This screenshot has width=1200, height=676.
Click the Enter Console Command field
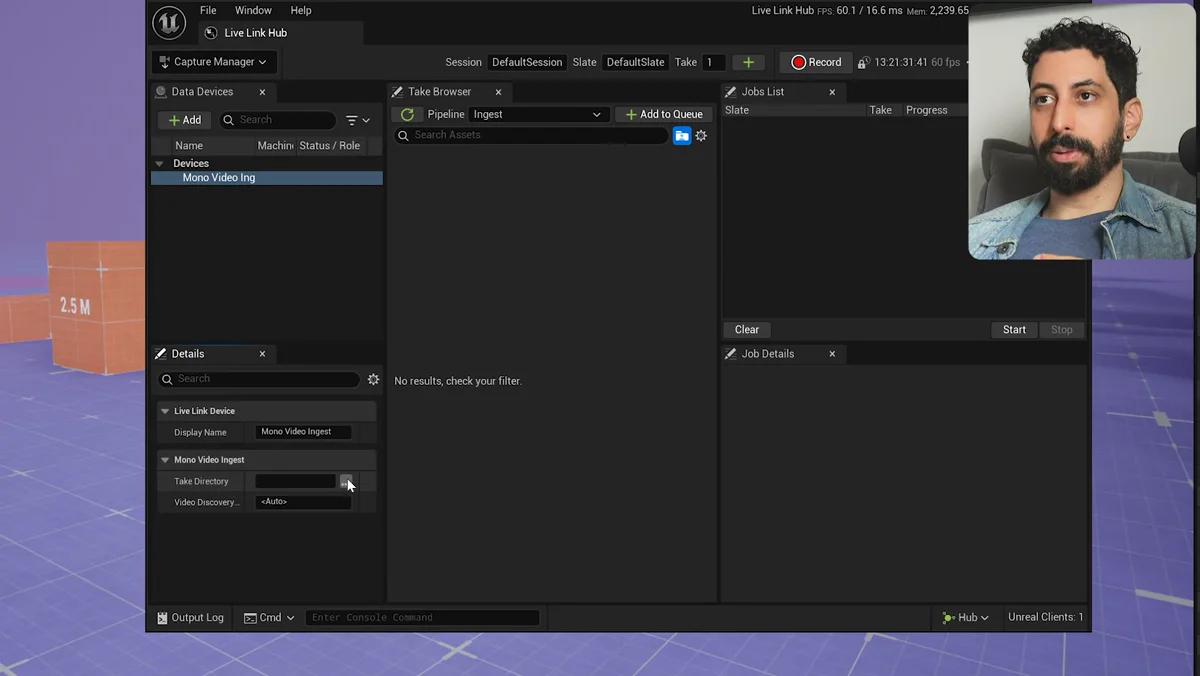pos(422,618)
